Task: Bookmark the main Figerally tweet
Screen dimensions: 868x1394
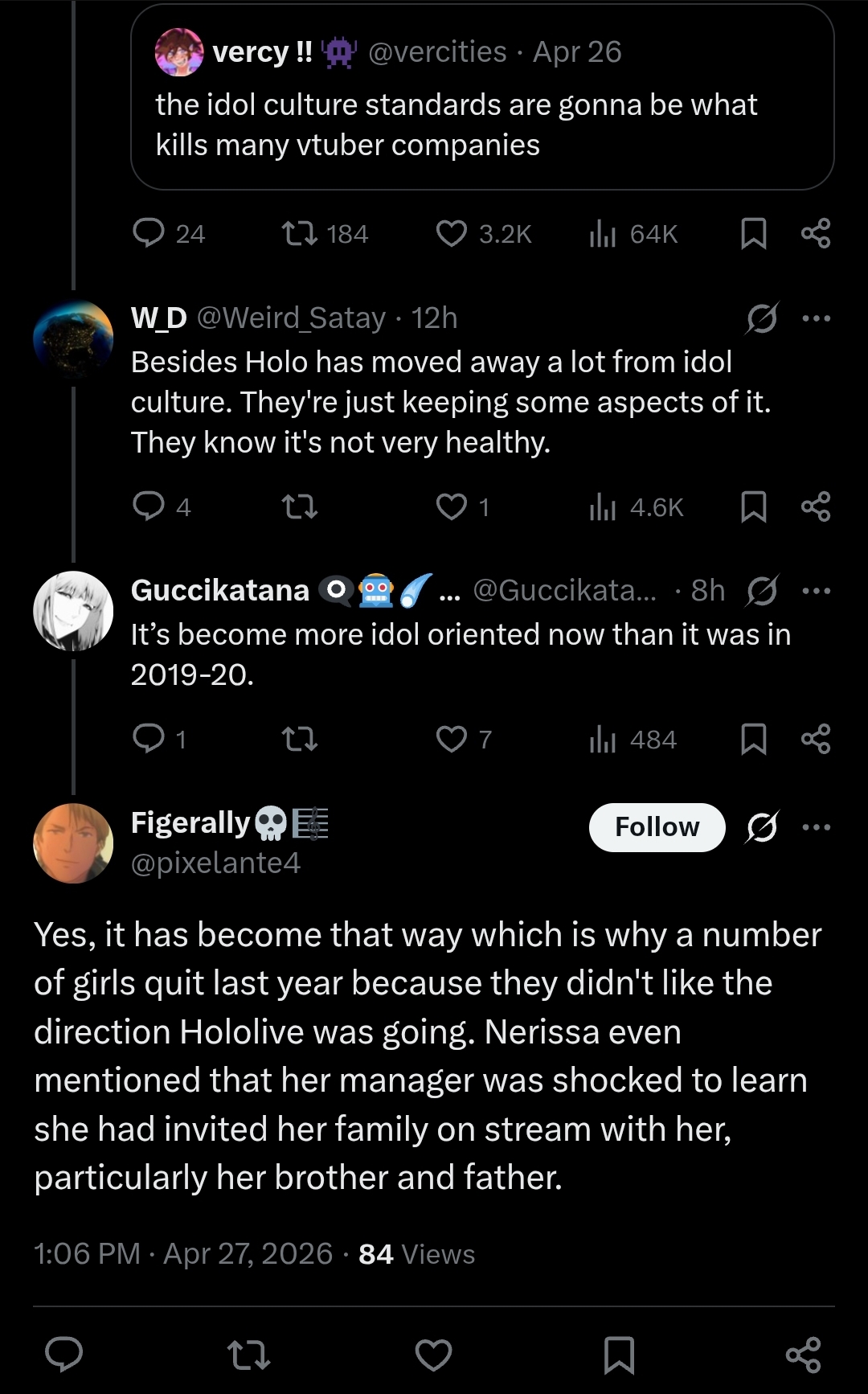Action: point(619,1355)
